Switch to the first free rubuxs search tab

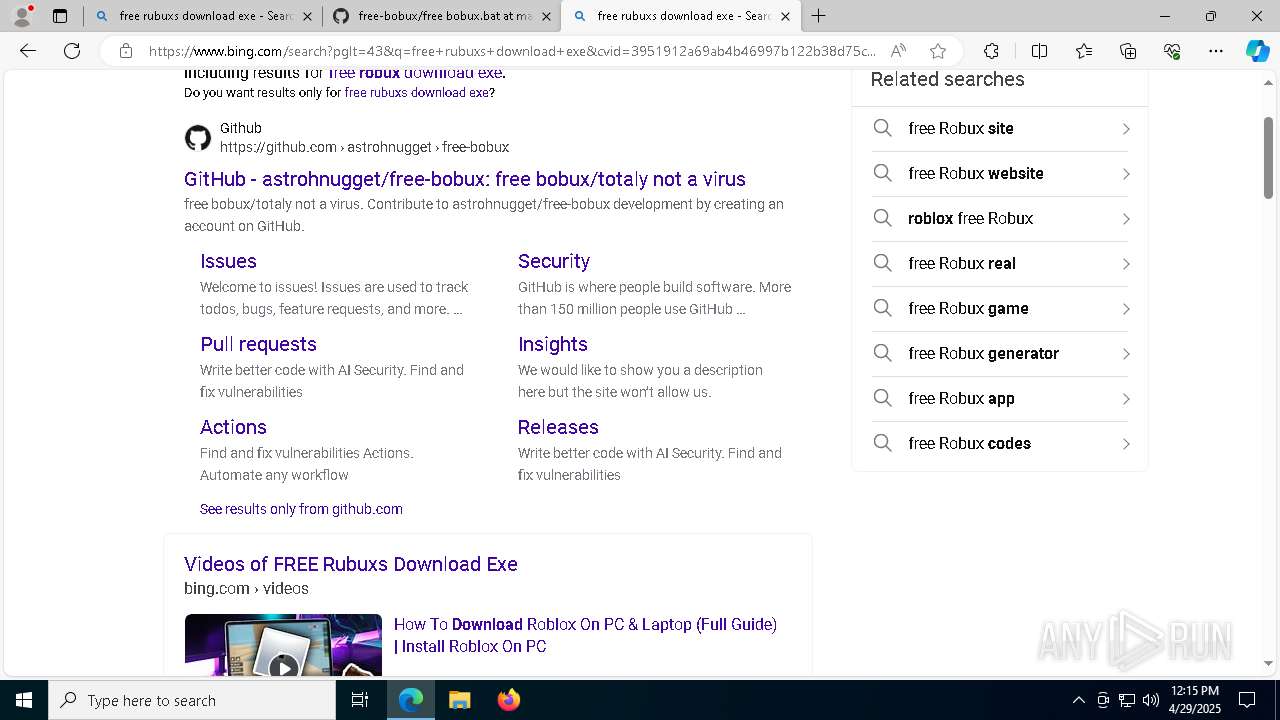pyautogui.click(x=203, y=16)
